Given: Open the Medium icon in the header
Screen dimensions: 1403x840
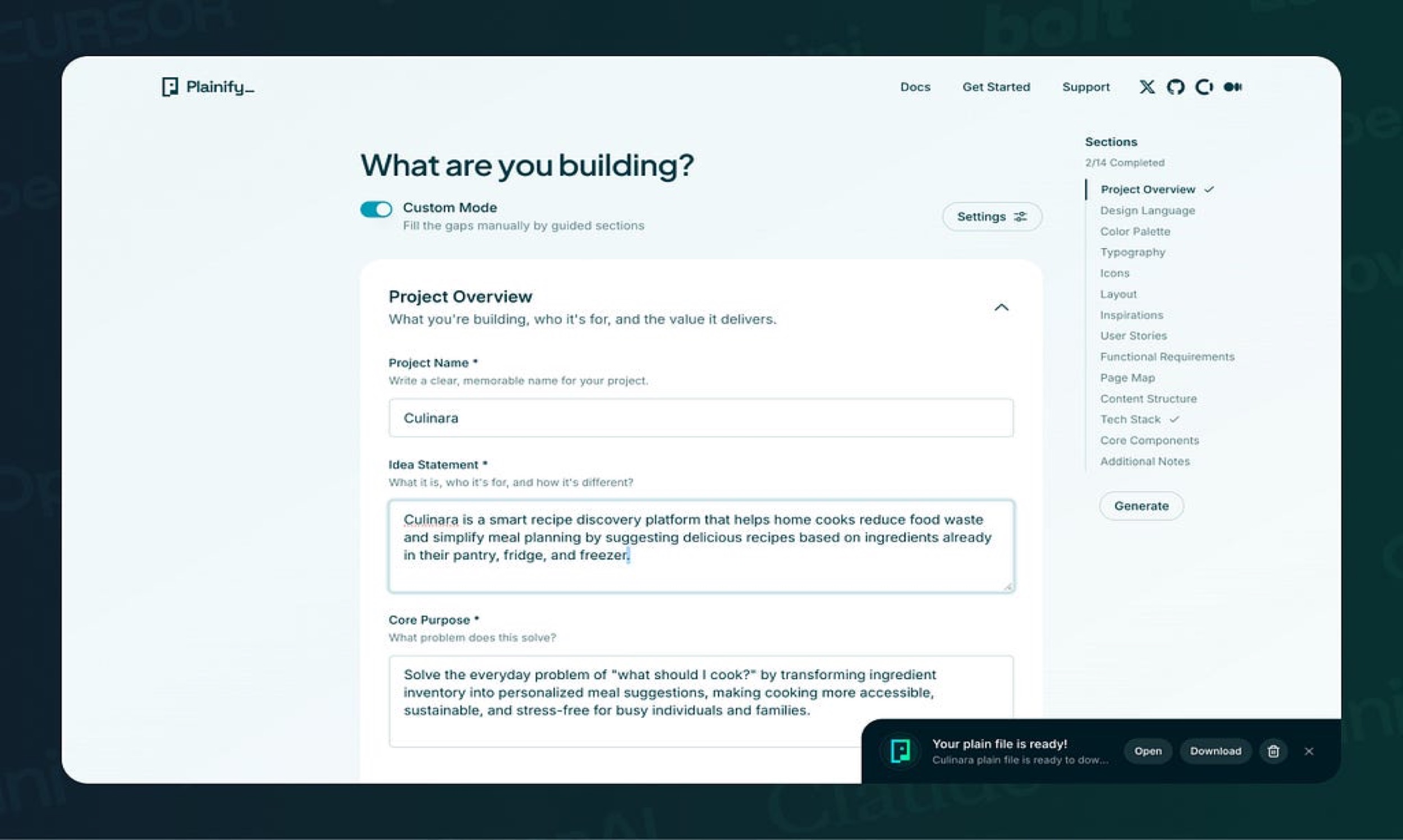Looking at the screenshot, I should tap(1232, 86).
